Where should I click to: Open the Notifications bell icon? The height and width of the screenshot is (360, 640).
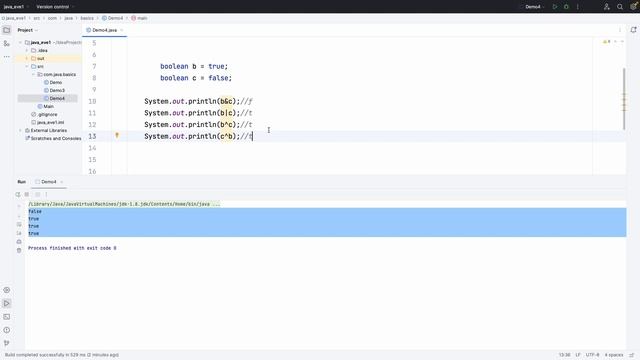pos(633,30)
